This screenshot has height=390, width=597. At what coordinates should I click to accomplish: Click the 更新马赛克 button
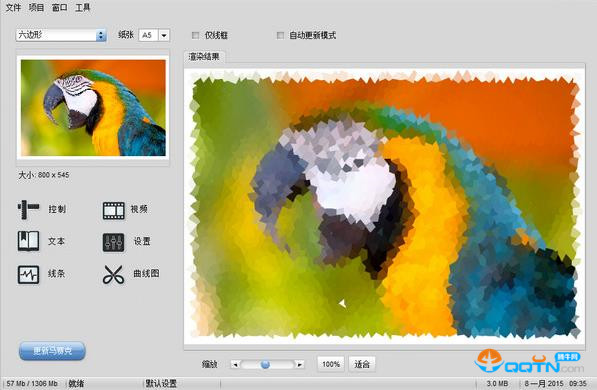(x=52, y=351)
